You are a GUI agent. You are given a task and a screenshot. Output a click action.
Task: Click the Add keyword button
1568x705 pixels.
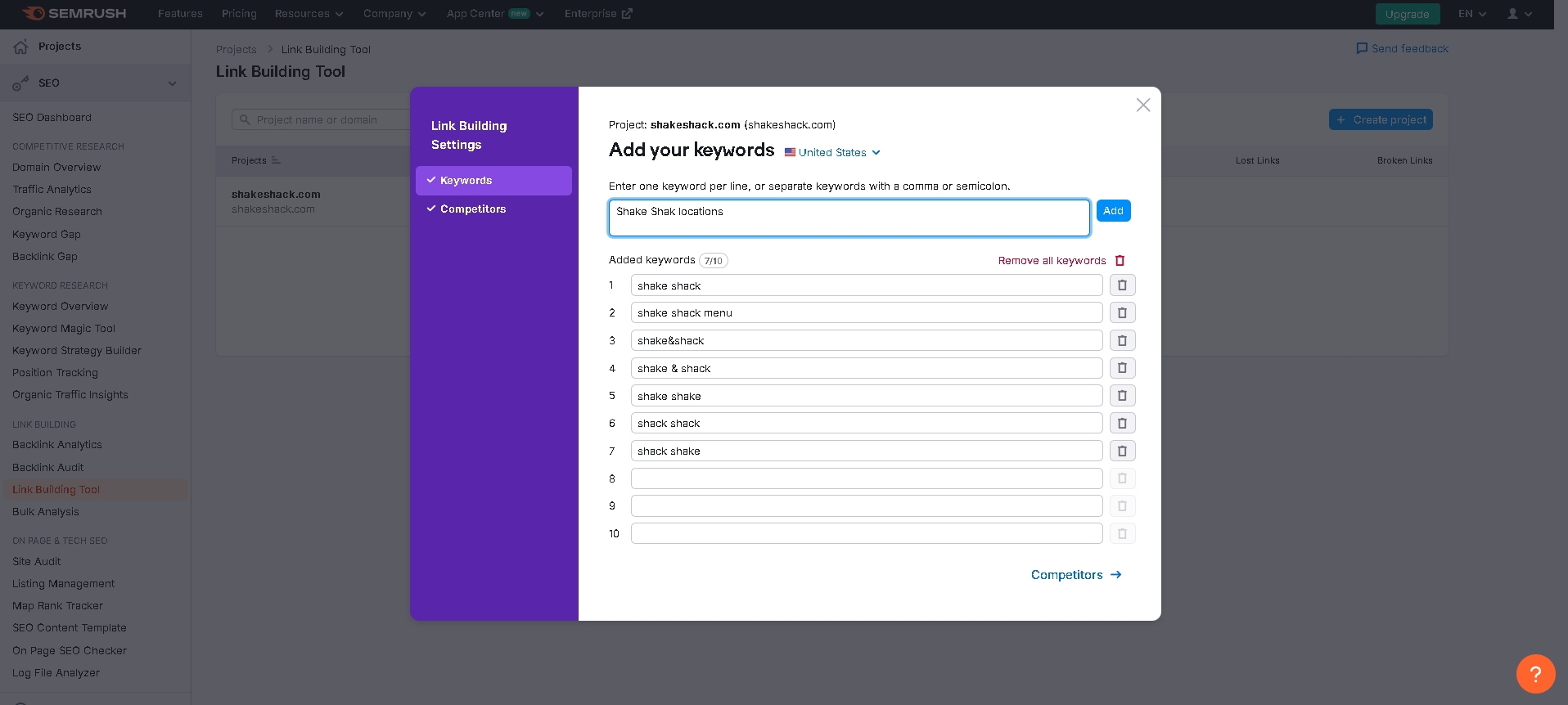point(1113,211)
